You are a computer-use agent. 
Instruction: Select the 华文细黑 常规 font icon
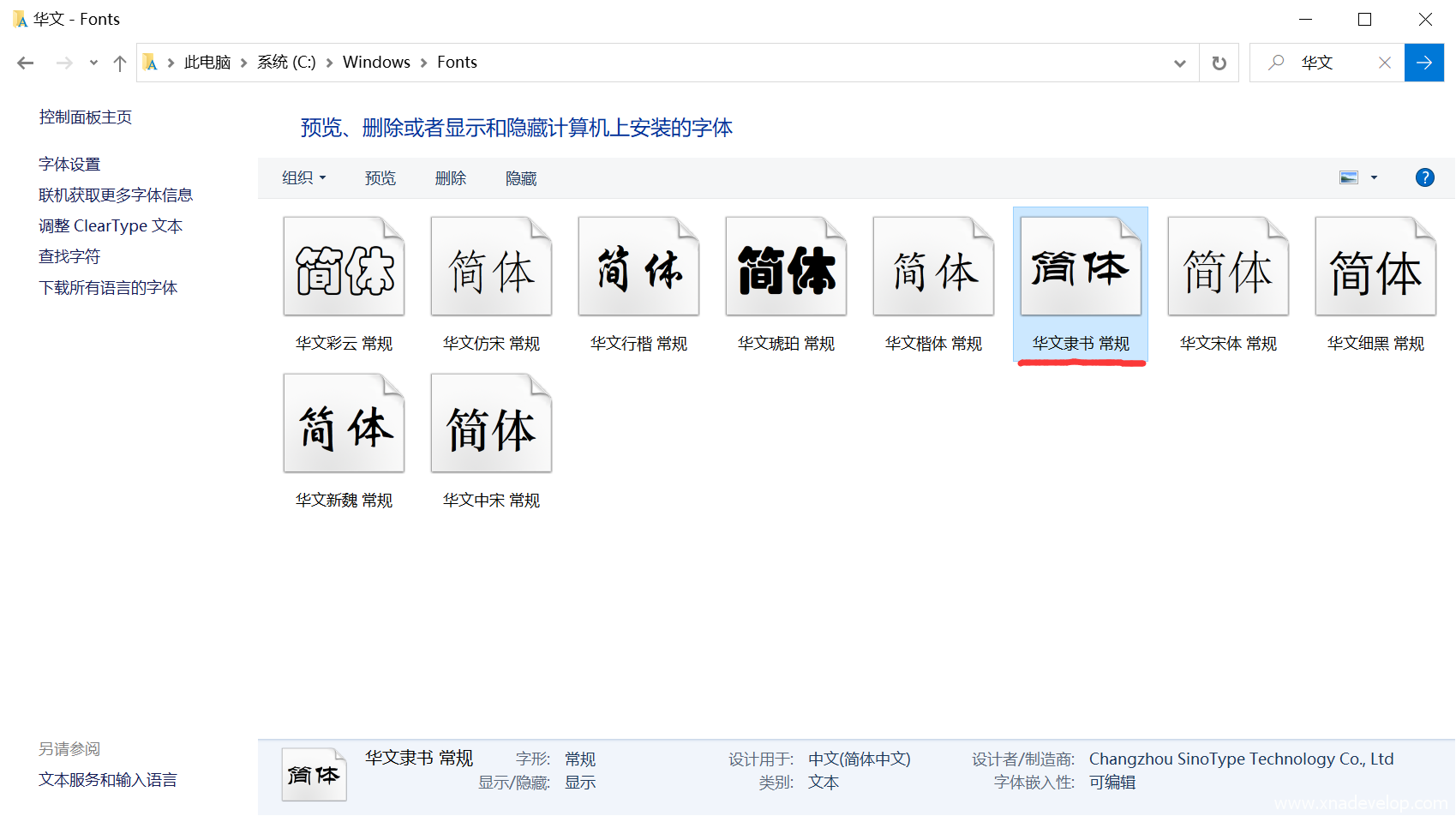click(1375, 267)
